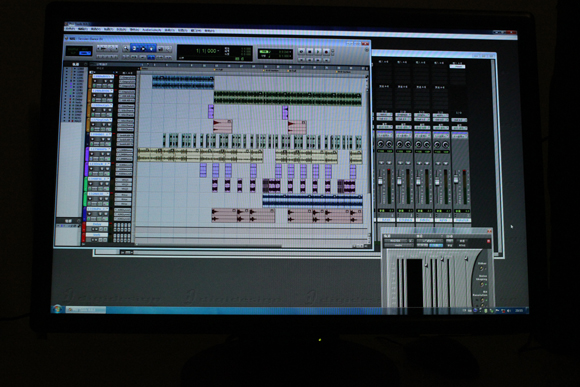Toggle record-enable on the first orange track
Image resolution: width=580 pixels, height=387 pixels.
point(95,81)
